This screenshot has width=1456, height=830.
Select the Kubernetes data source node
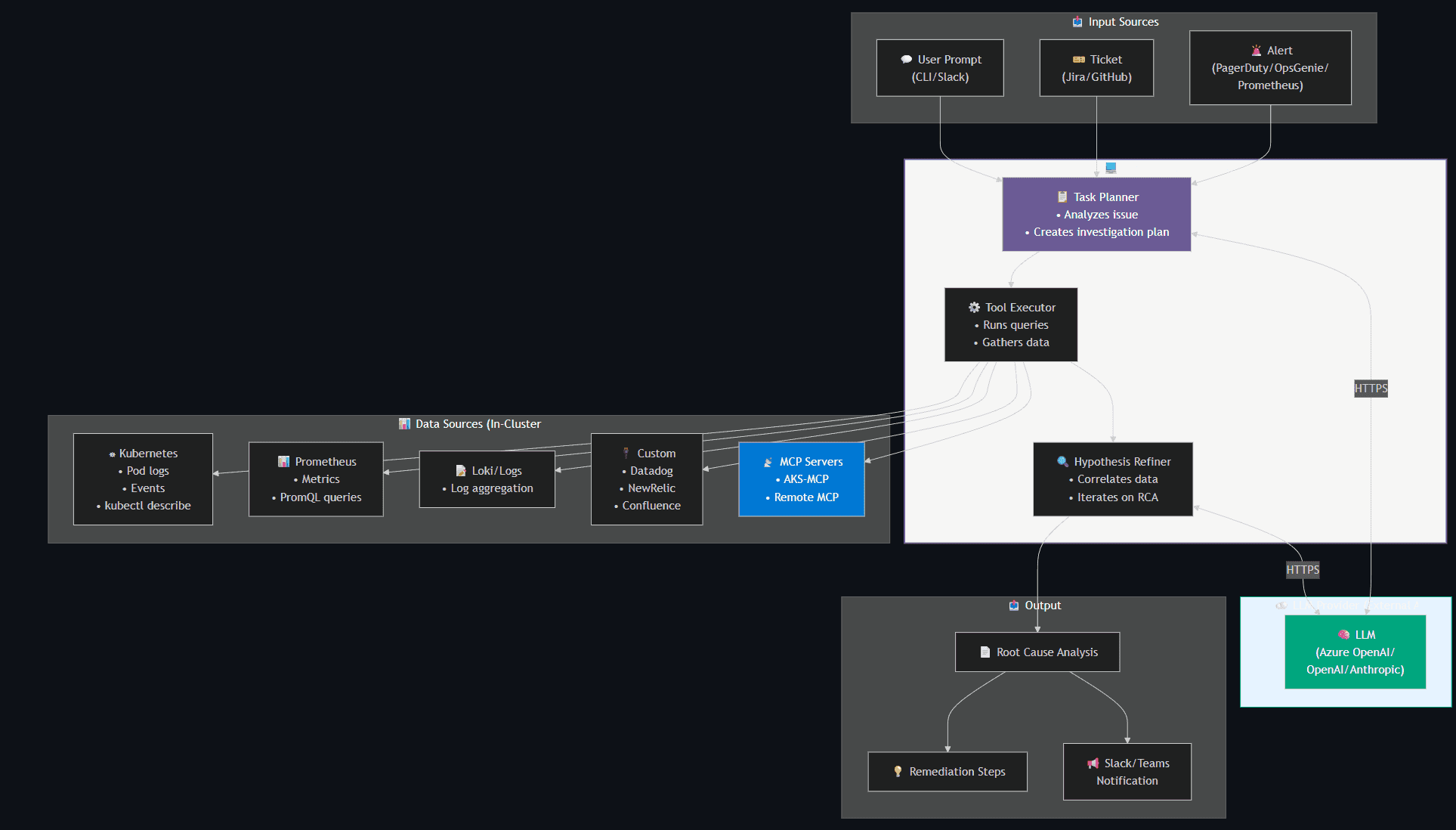point(143,479)
